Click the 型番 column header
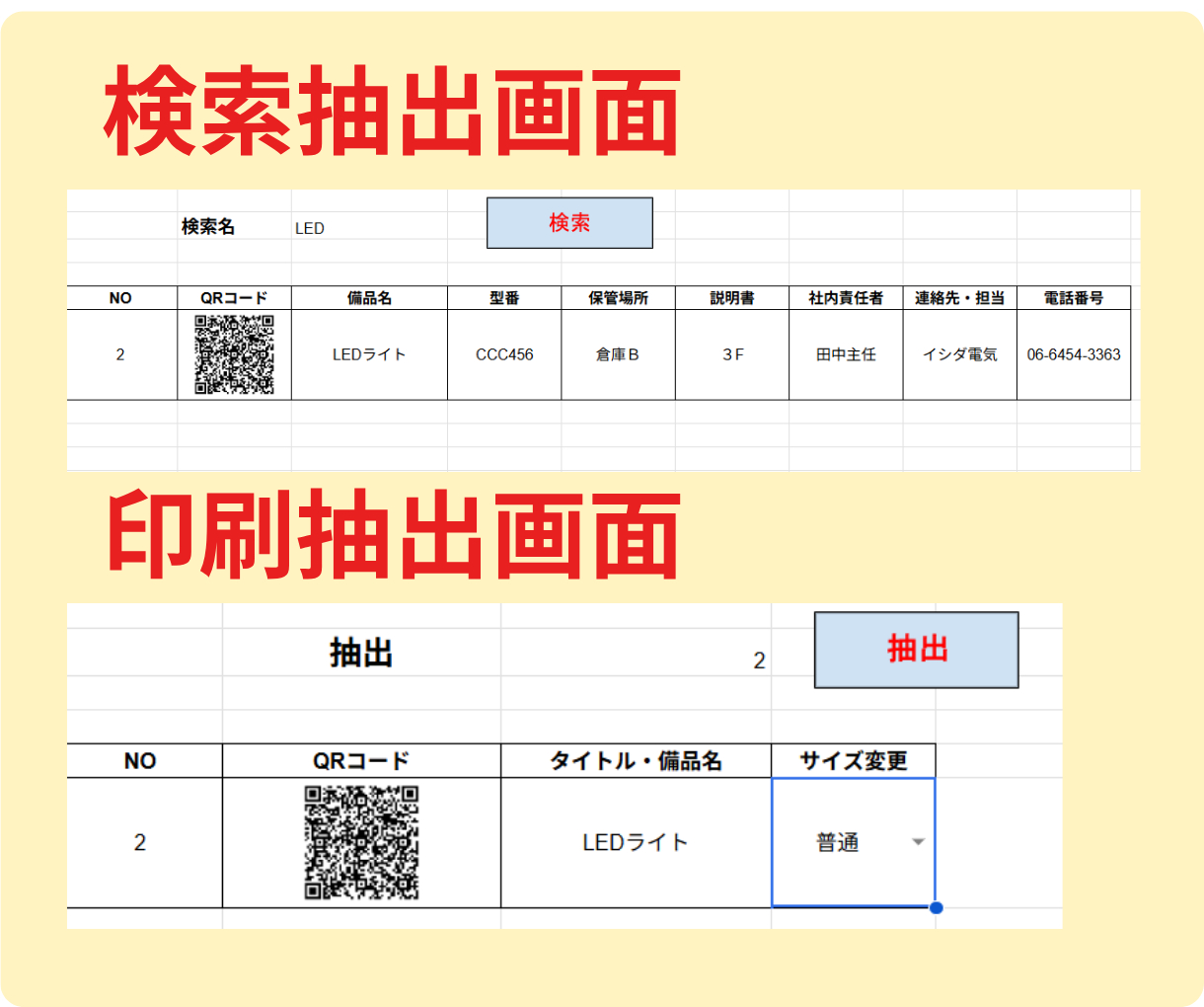 coord(504,298)
